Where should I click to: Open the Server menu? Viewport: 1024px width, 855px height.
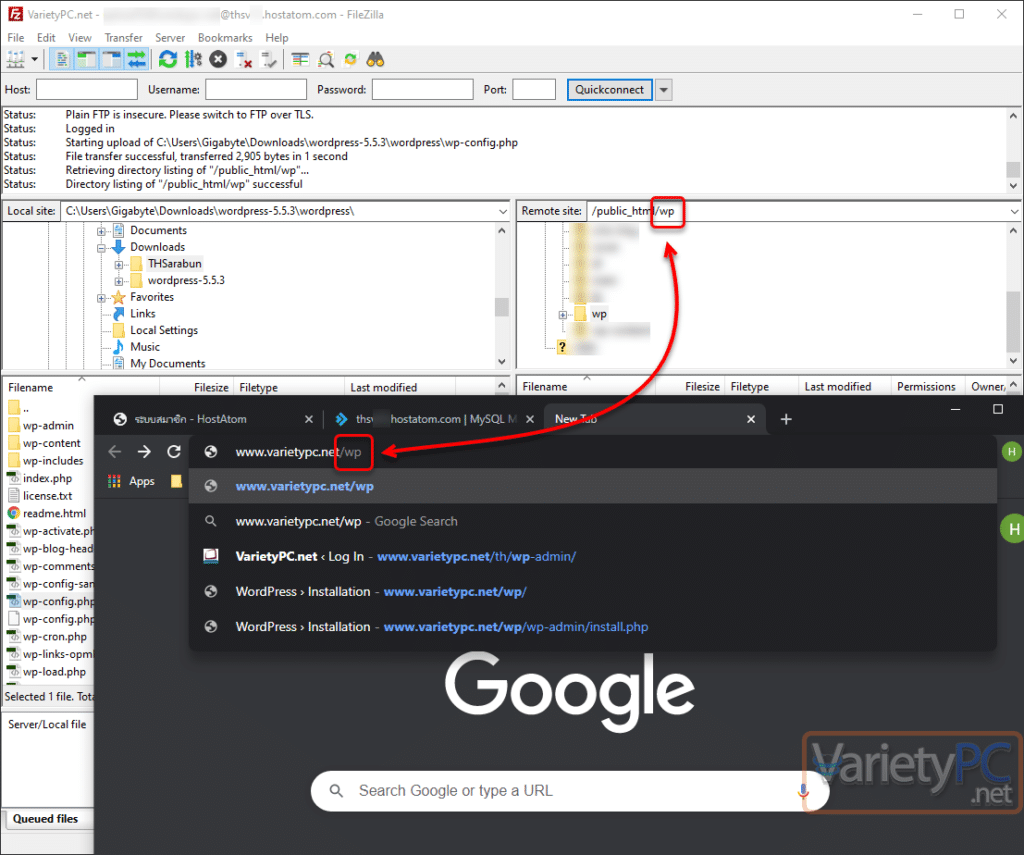(x=170, y=38)
